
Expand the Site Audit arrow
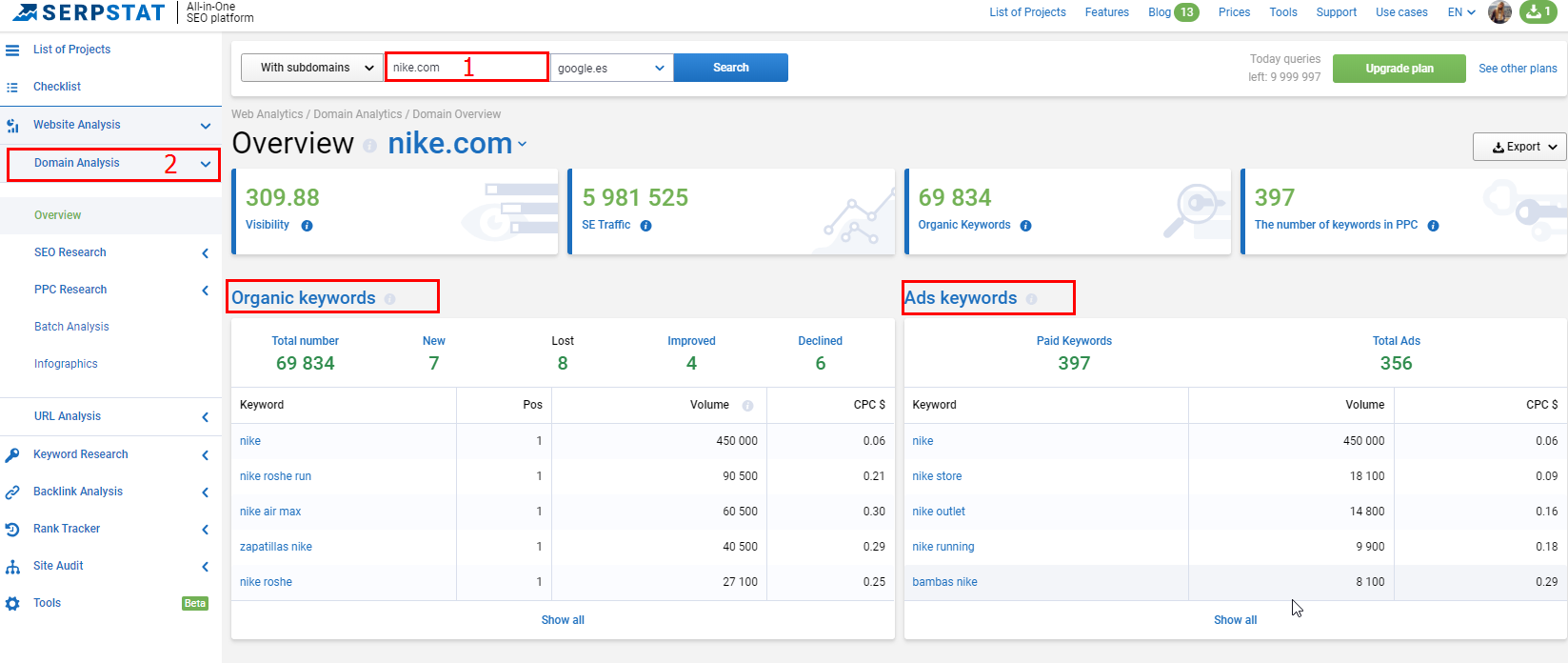(205, 567)
